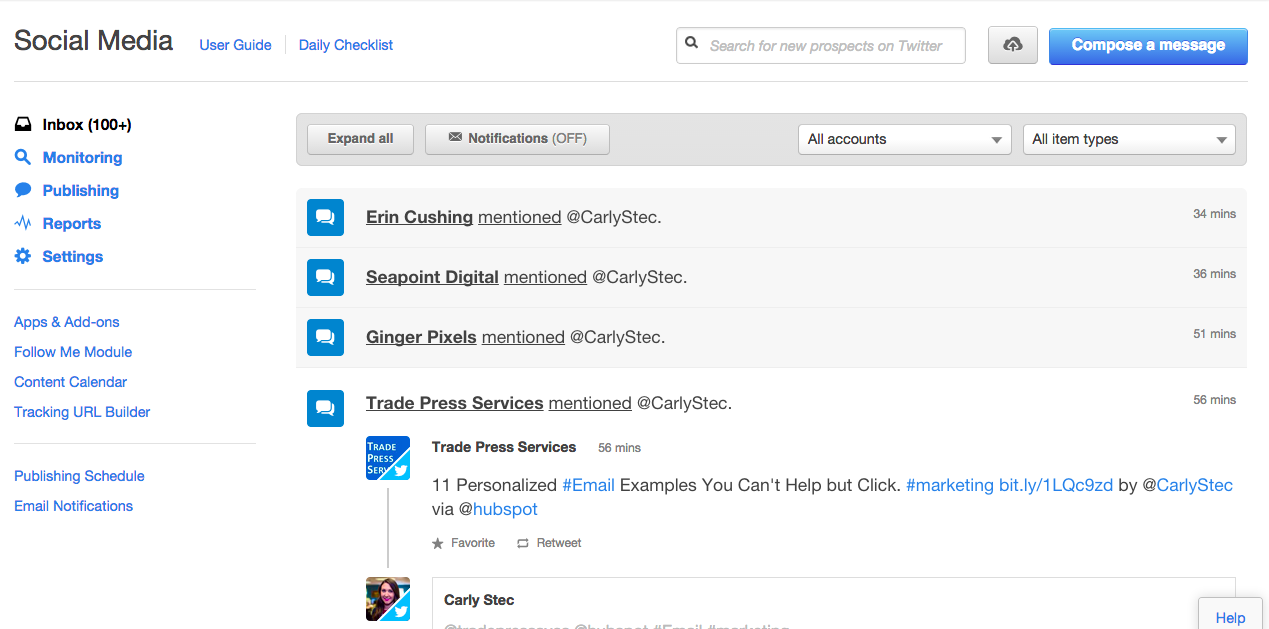Open the User Guide link
Screen dimensions: 1269x629
235,45
